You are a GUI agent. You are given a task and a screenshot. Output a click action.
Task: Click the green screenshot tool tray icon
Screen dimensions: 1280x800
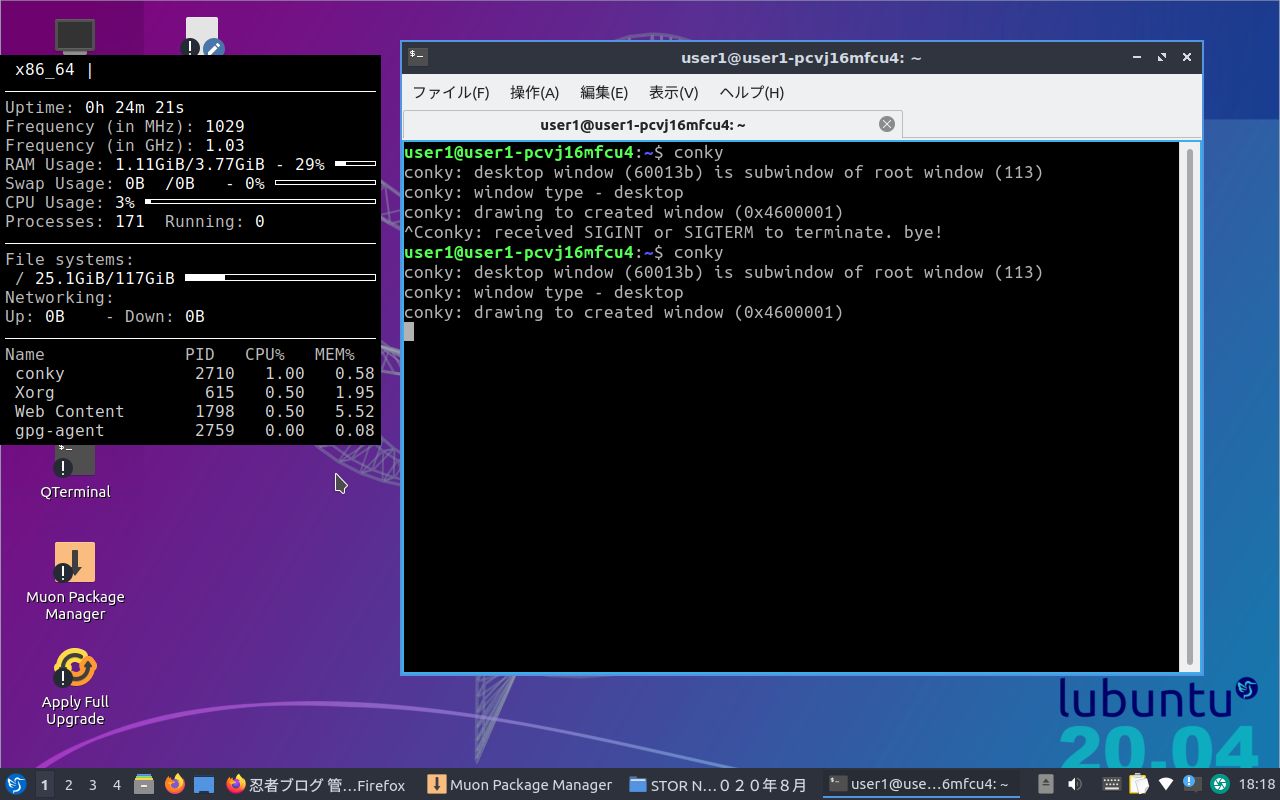point(1219,785)
